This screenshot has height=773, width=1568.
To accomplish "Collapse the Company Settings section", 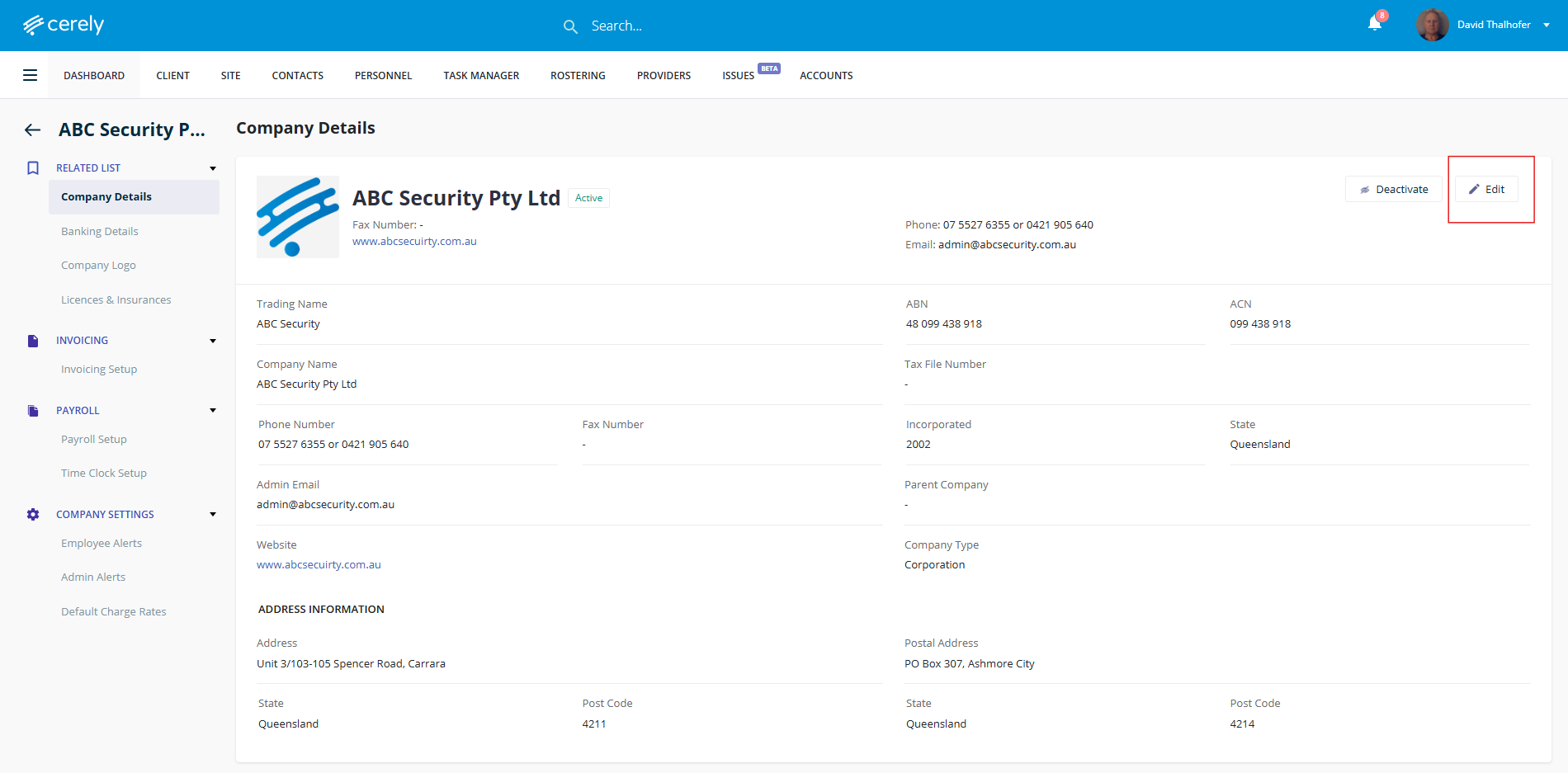I will (213, 514).
